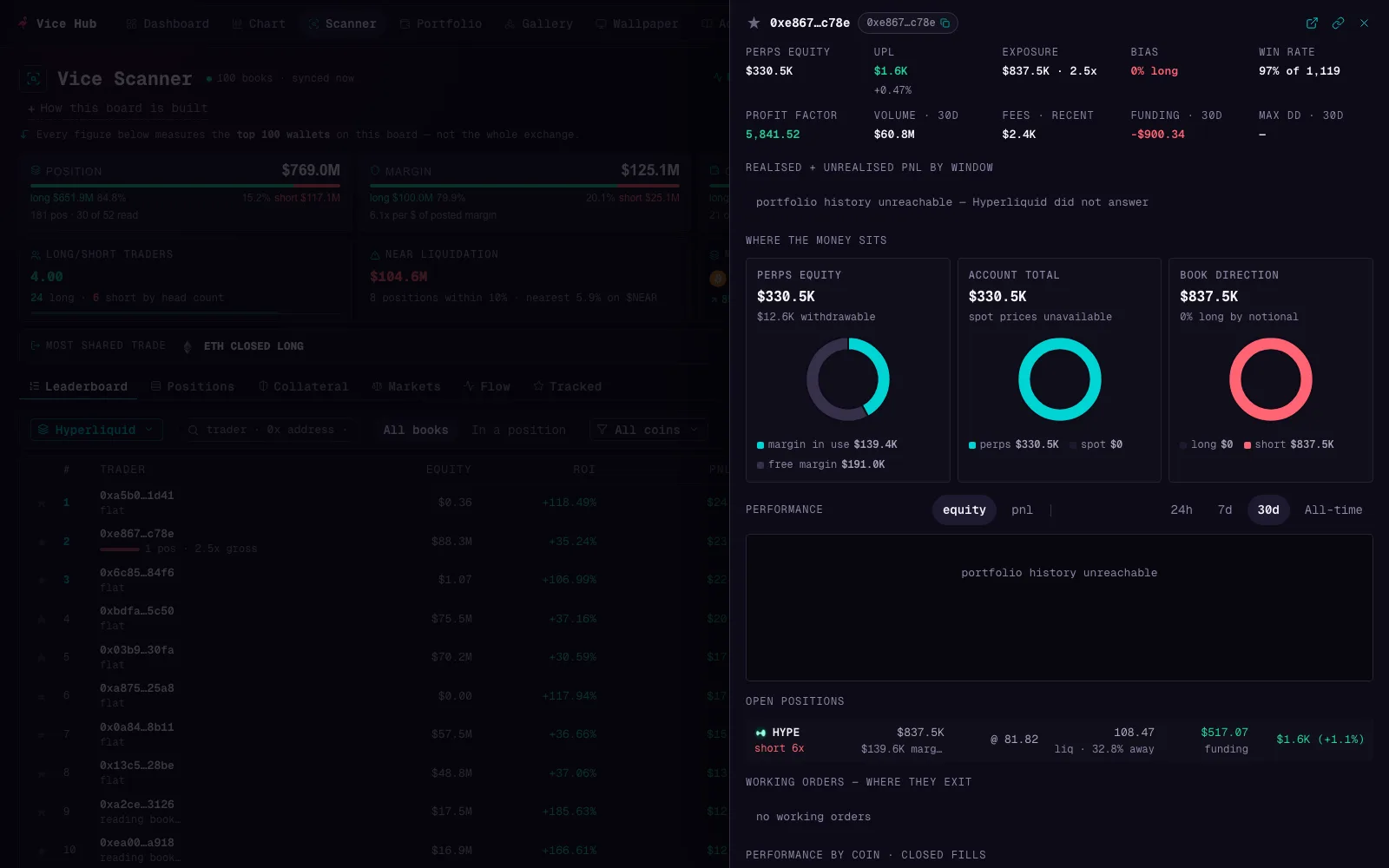Click the margin in use legend swatch

click(x=760, y=445)
